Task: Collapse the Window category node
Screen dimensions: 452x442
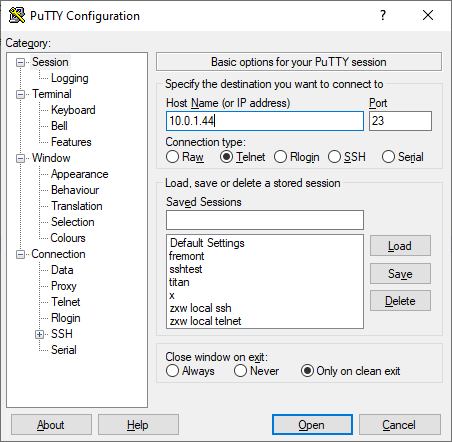Action: coord(21,158)
